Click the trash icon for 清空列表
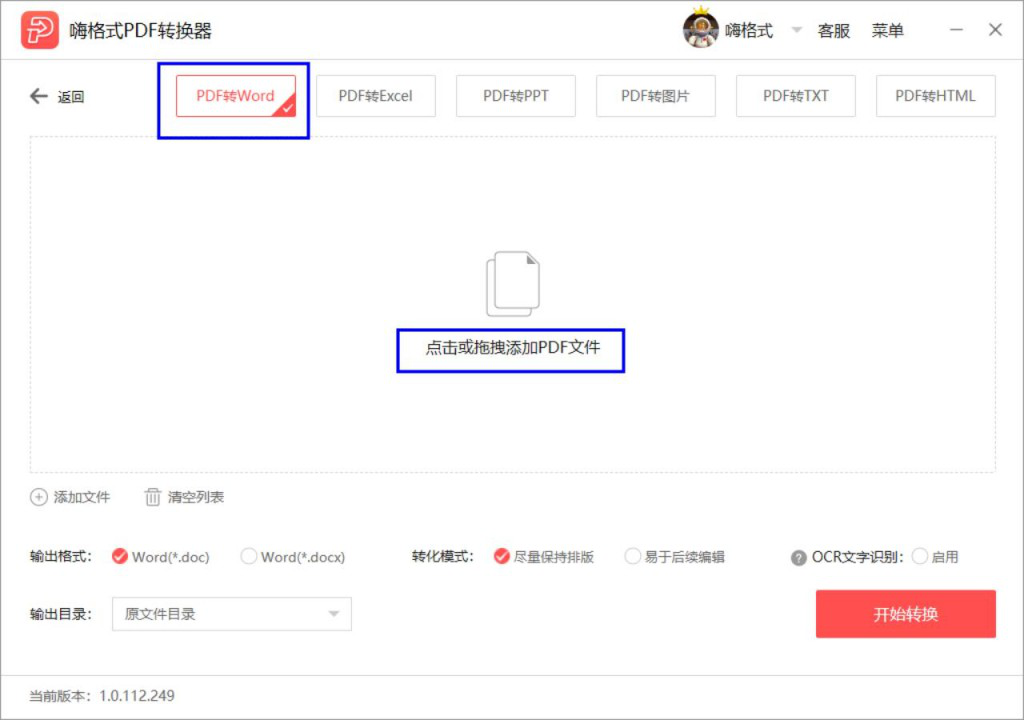Viewport: 1024px width, 720px height. point(152,497)
